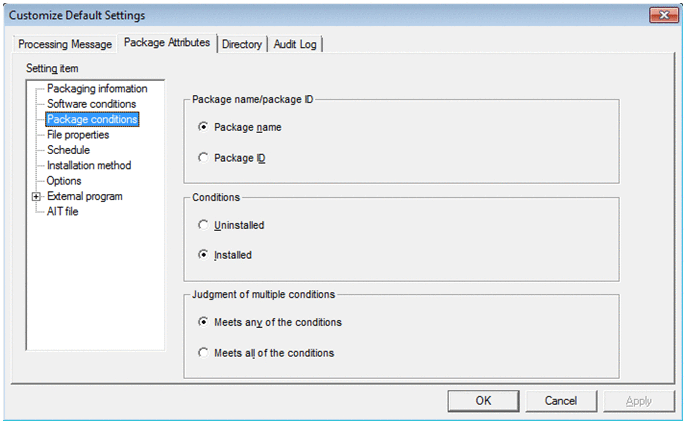Select Installation method tree item
Screen dimensions: 685x423
pos(89,166)
